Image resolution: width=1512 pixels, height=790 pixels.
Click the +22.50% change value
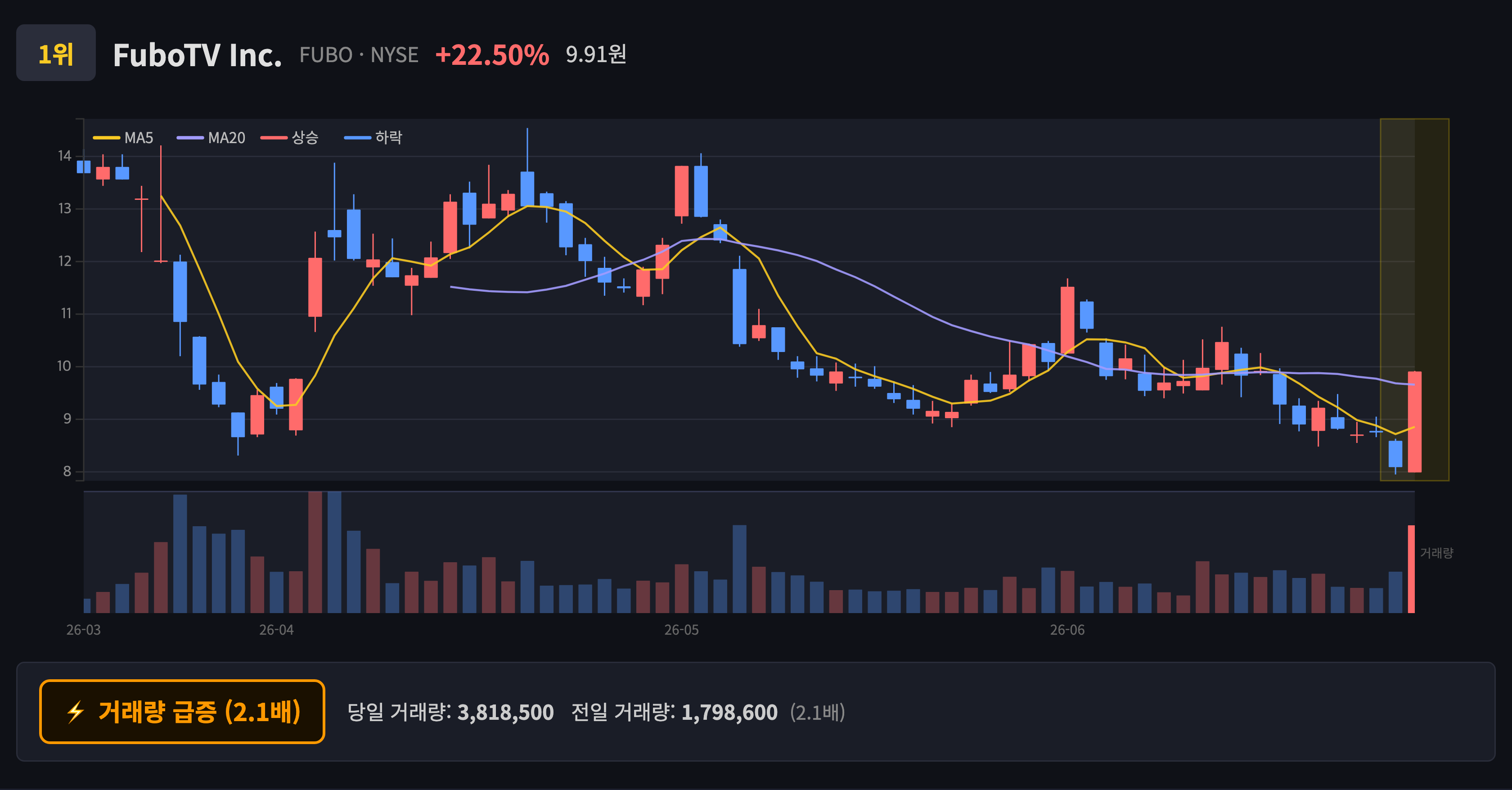pyautogui.click(x=492, y=55)
